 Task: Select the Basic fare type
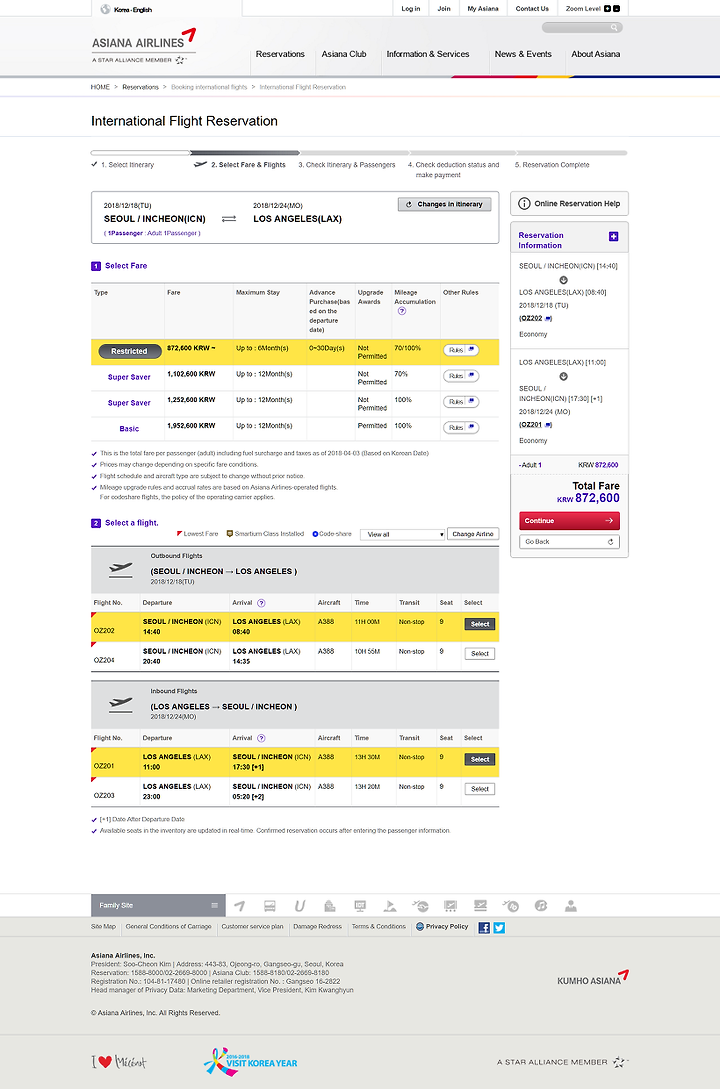pos(129,429)
